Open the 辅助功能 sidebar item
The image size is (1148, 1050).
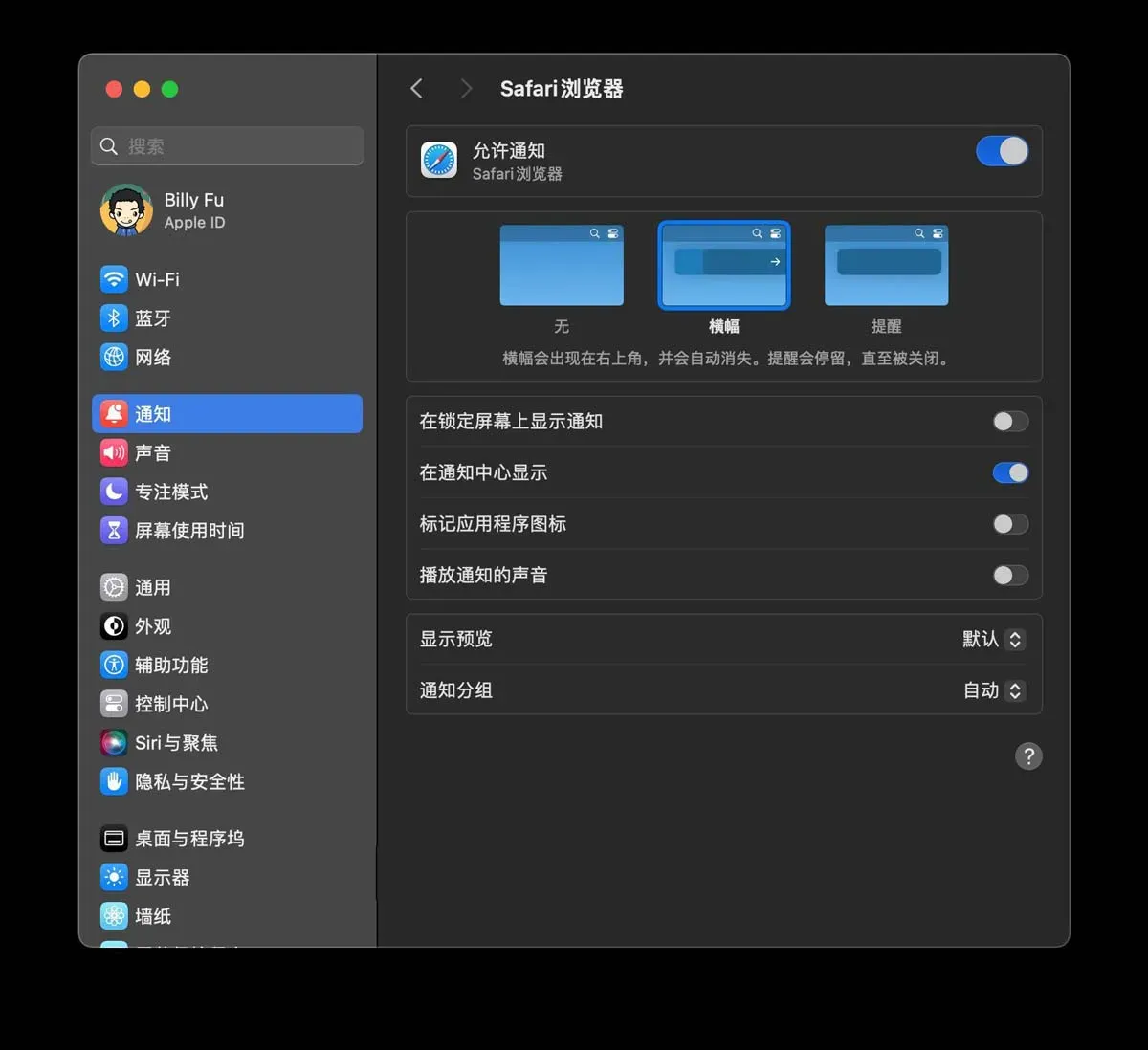[228, 665]
